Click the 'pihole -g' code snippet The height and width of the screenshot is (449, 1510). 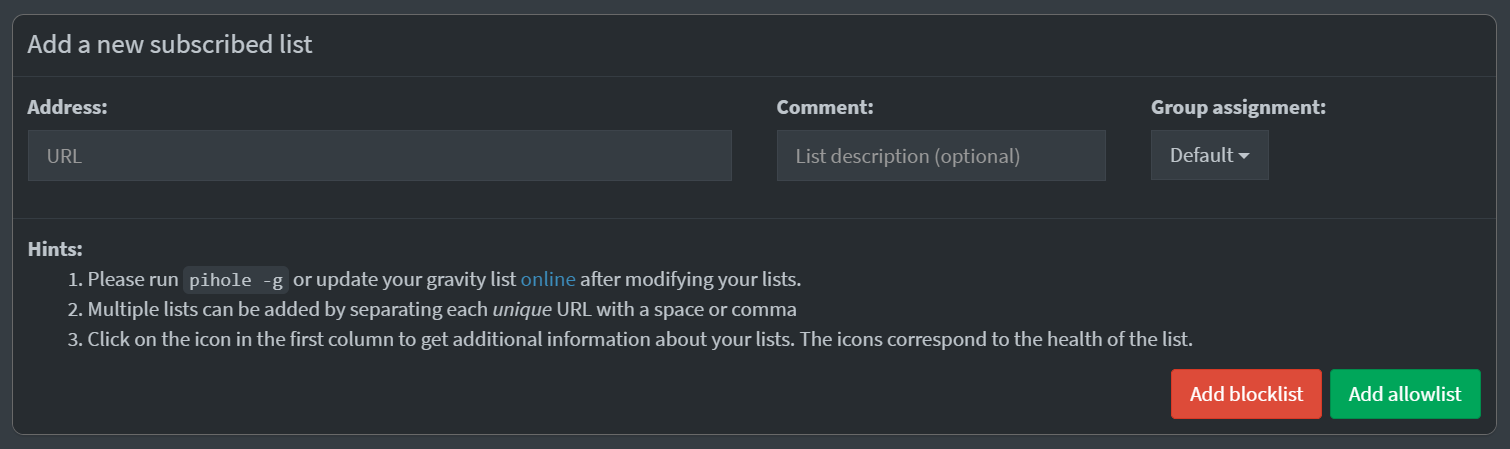click(236, 279)
